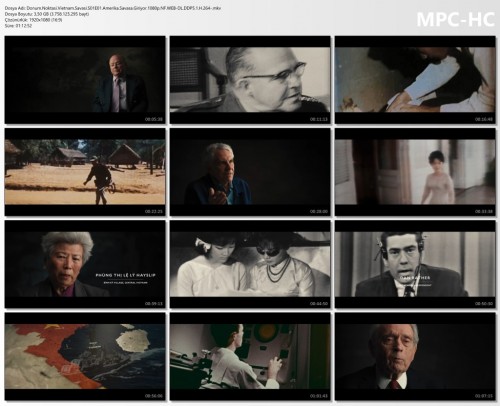This screenshot has height=406, width=500.
Task: Click timestamp under soldier and huts thumbnail
Action: point(154,212)
